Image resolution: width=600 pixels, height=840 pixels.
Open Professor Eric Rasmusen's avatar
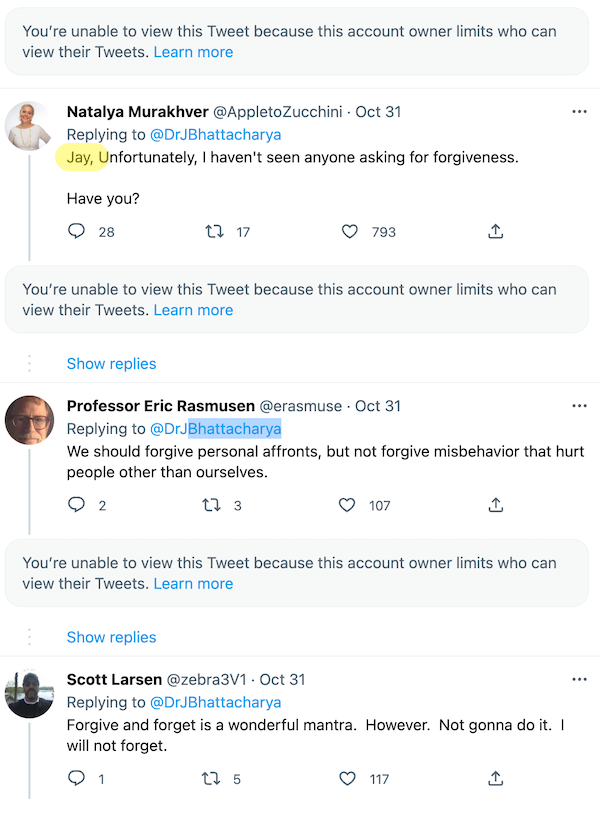[x=29, y=420]
